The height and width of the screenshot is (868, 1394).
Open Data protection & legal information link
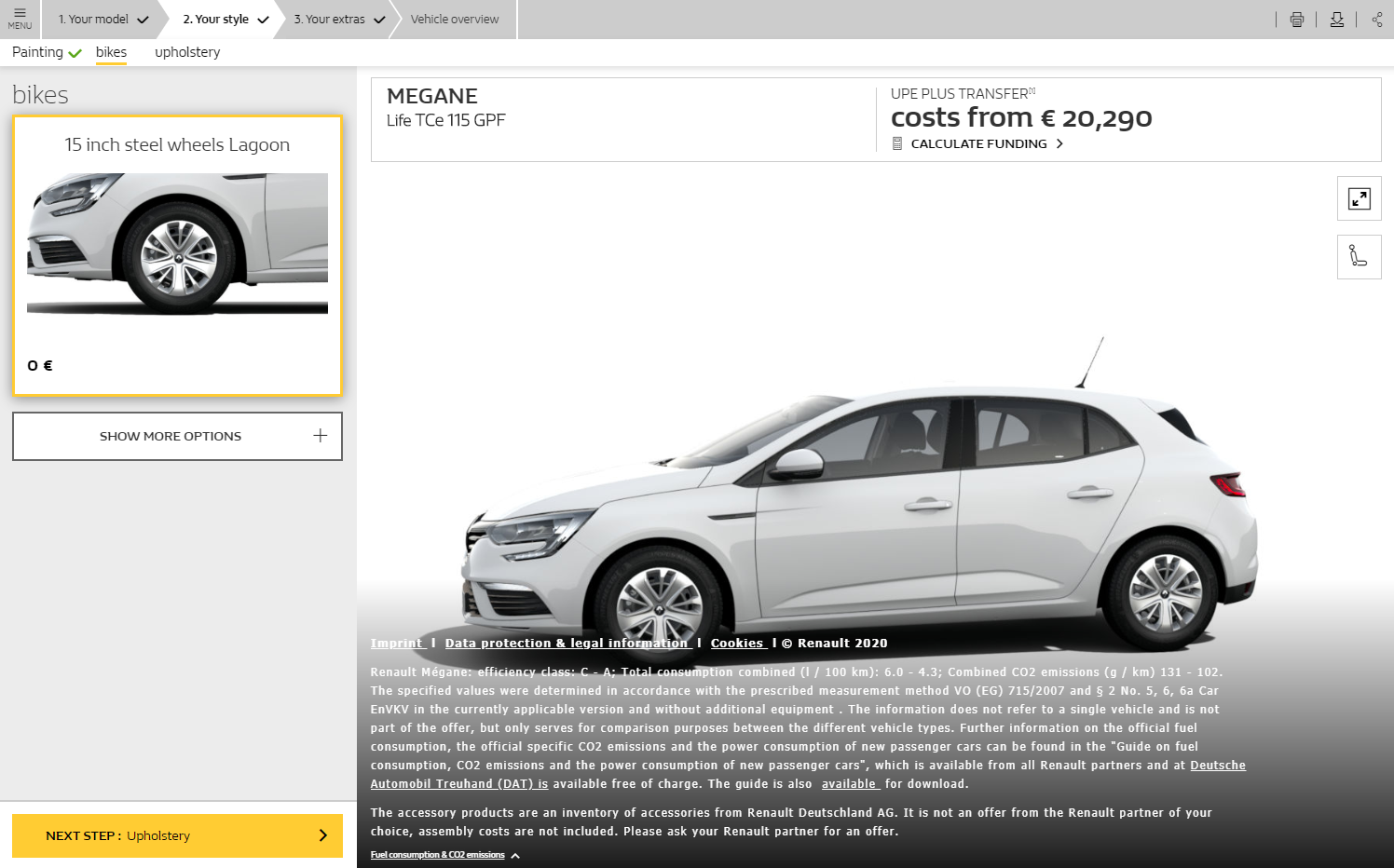tap(568, 644)
